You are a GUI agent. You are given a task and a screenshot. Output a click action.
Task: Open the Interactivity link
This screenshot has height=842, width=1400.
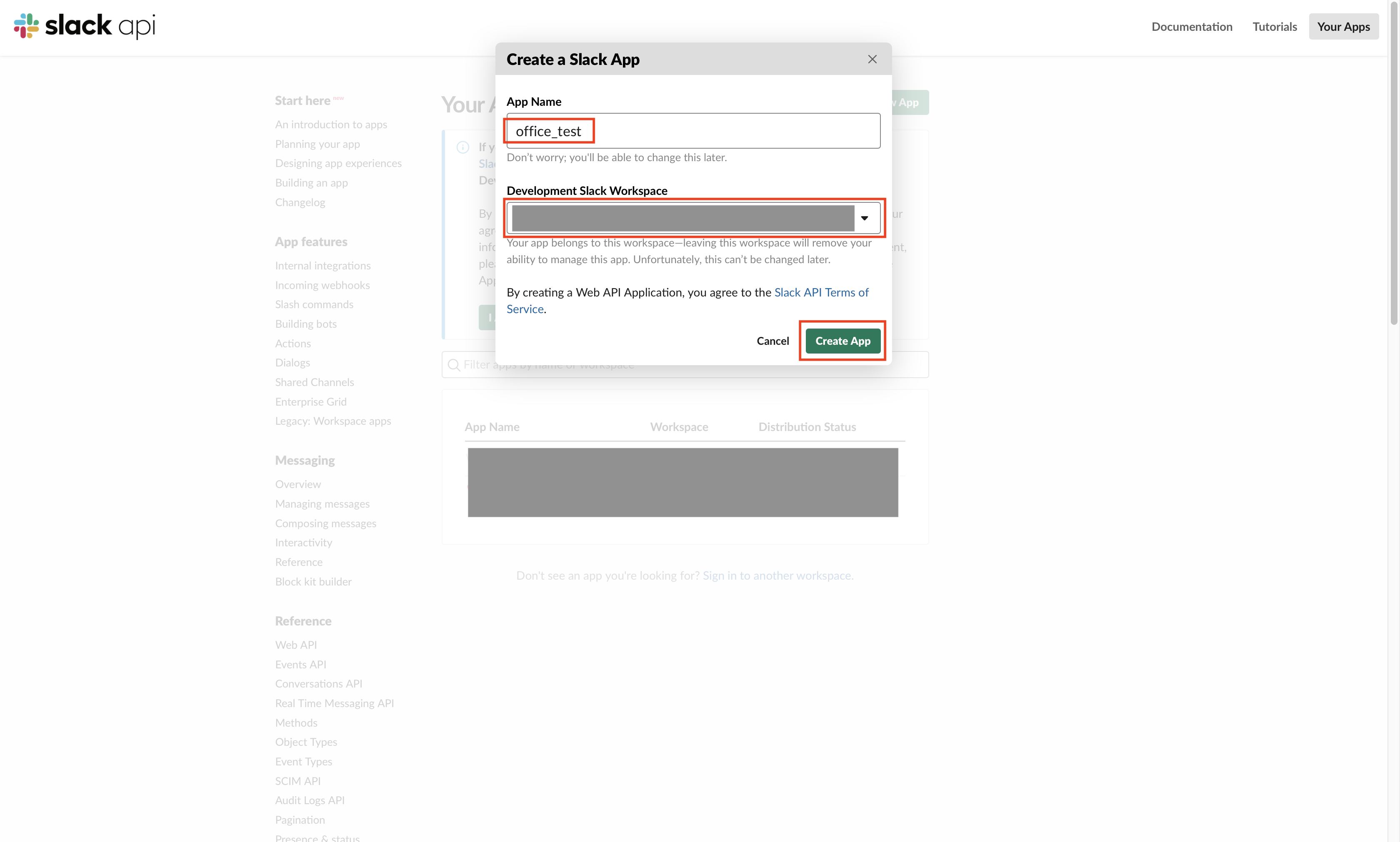click(303, 543)
